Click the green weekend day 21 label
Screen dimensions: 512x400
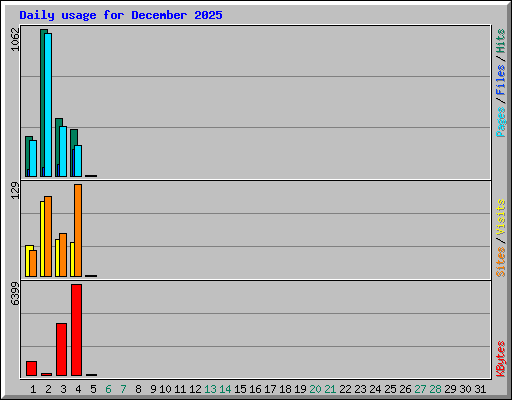pos(330,389)
